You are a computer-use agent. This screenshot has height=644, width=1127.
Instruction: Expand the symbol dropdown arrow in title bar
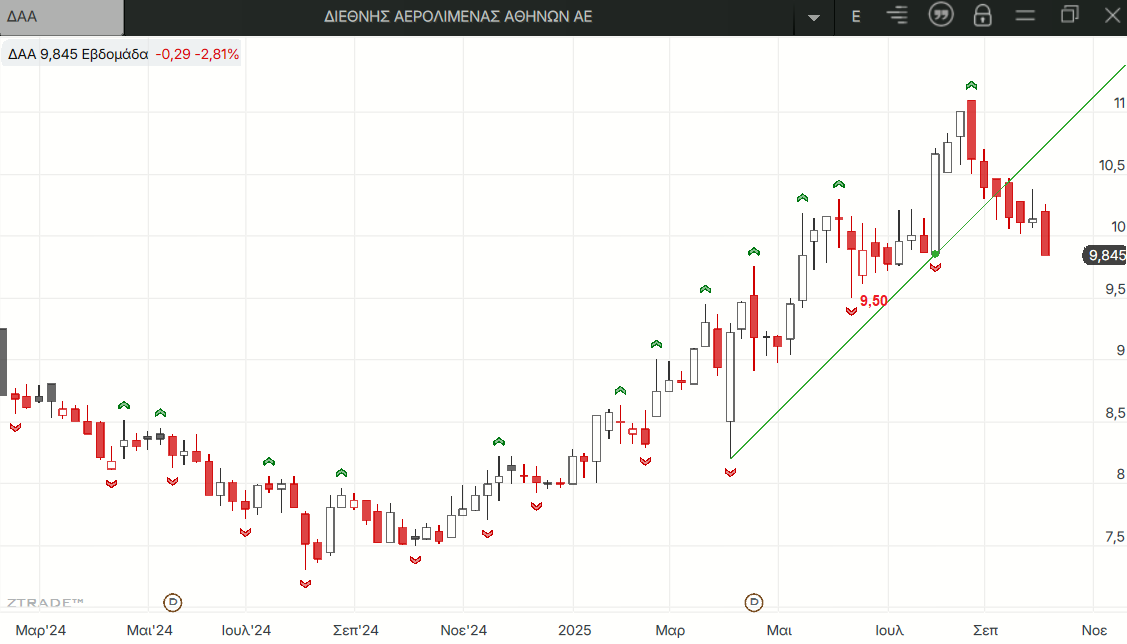814,17
